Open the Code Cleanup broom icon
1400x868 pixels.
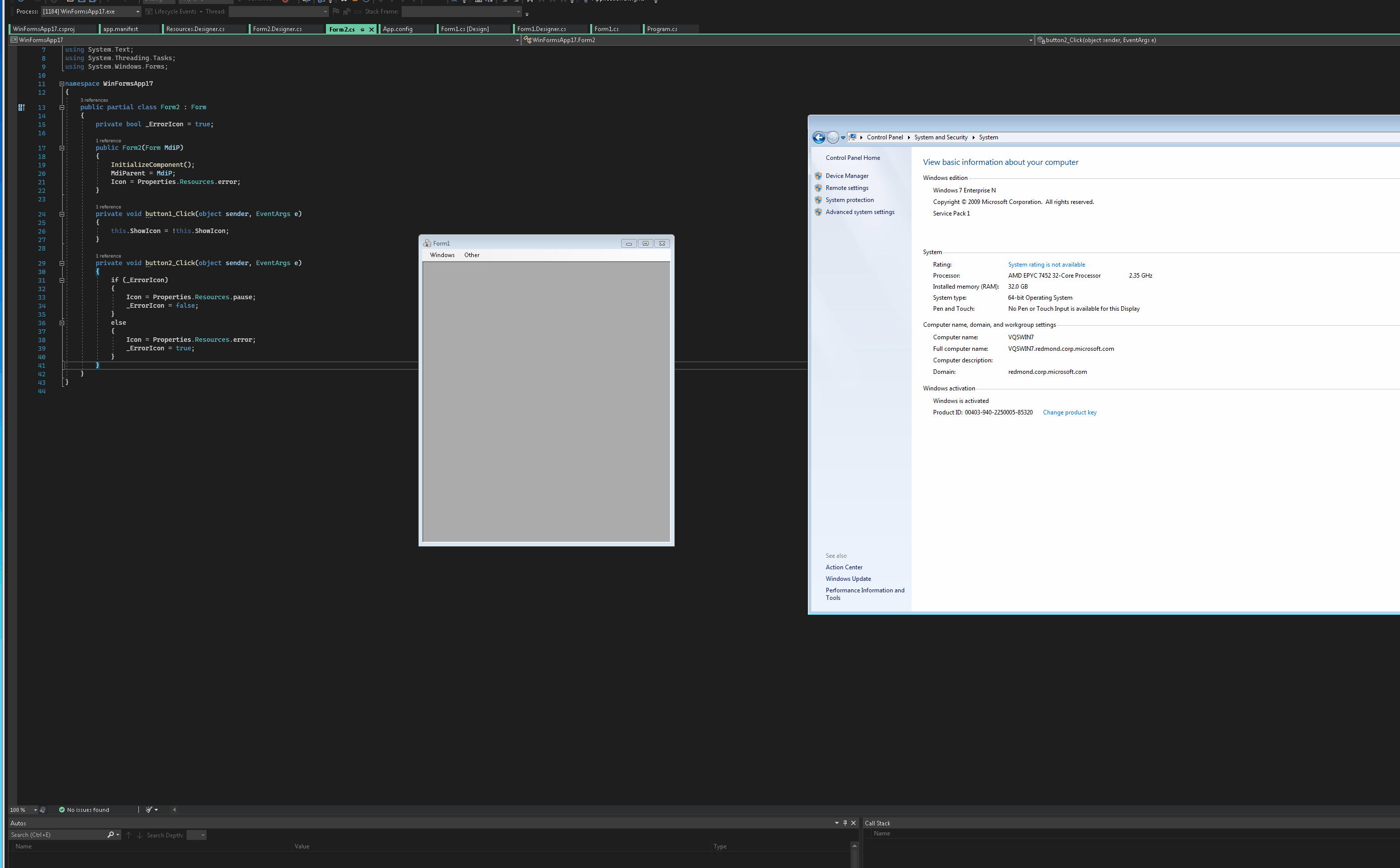click(149, 809)
